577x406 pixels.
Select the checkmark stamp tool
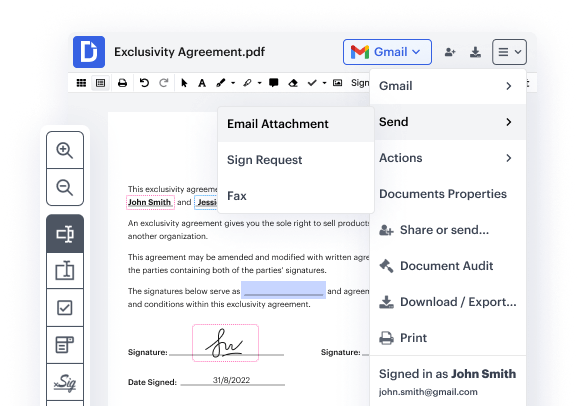pyautogui.click(x=312, y=83)
